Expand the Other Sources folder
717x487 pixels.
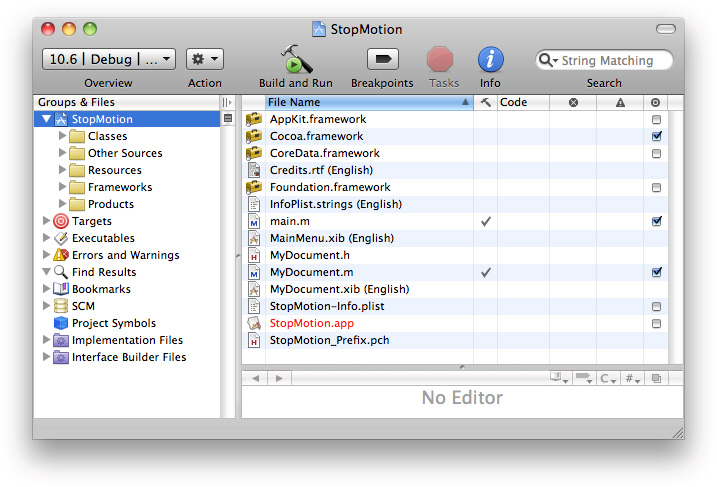pos(63,153)
